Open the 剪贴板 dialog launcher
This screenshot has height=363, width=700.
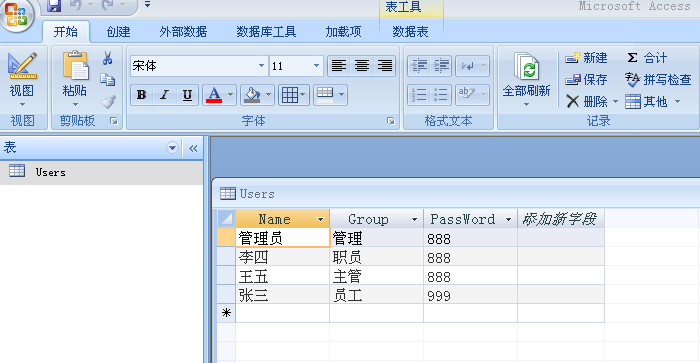114,121
